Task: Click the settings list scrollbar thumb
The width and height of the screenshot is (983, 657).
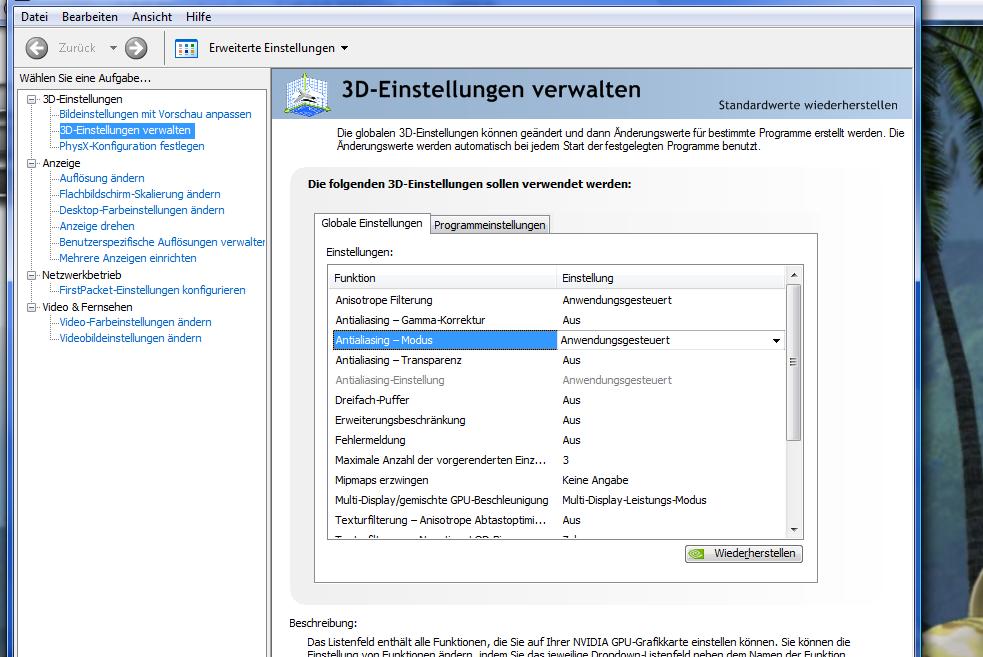Action: click(794, 362)
